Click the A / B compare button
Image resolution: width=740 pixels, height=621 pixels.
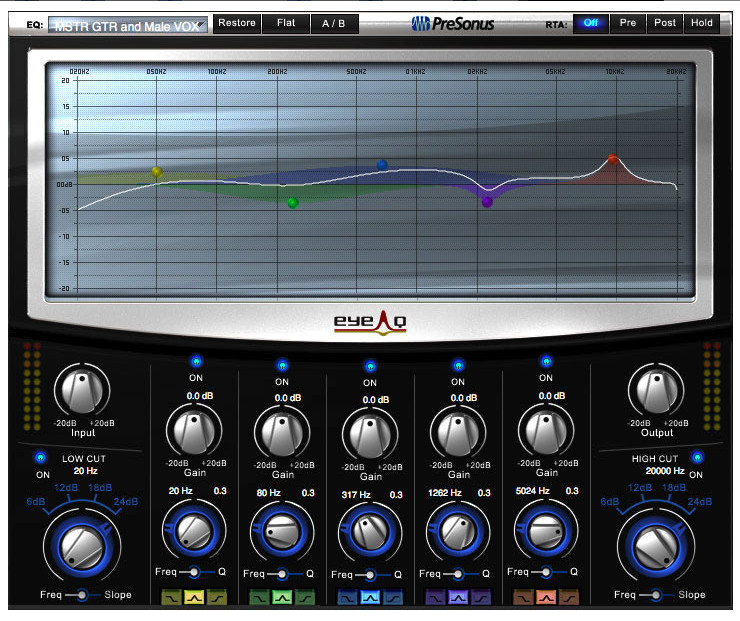334,23
